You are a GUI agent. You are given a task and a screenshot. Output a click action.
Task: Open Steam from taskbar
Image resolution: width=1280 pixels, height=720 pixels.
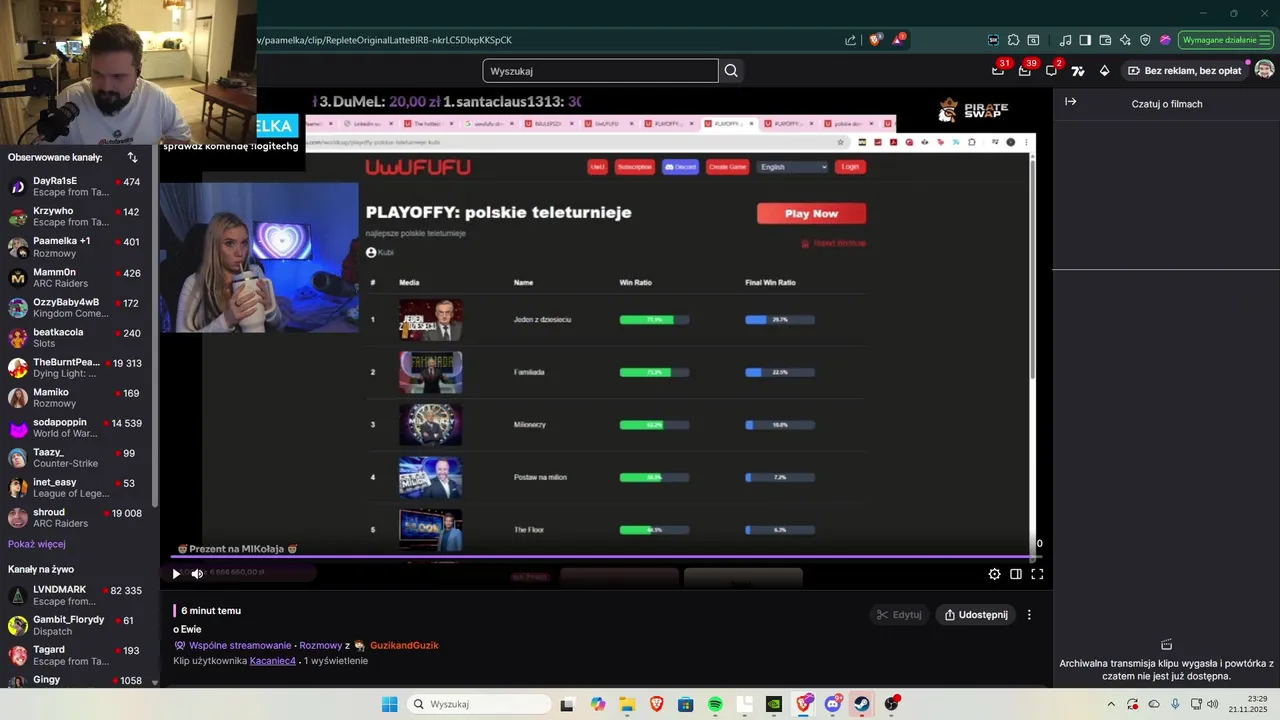861,704
